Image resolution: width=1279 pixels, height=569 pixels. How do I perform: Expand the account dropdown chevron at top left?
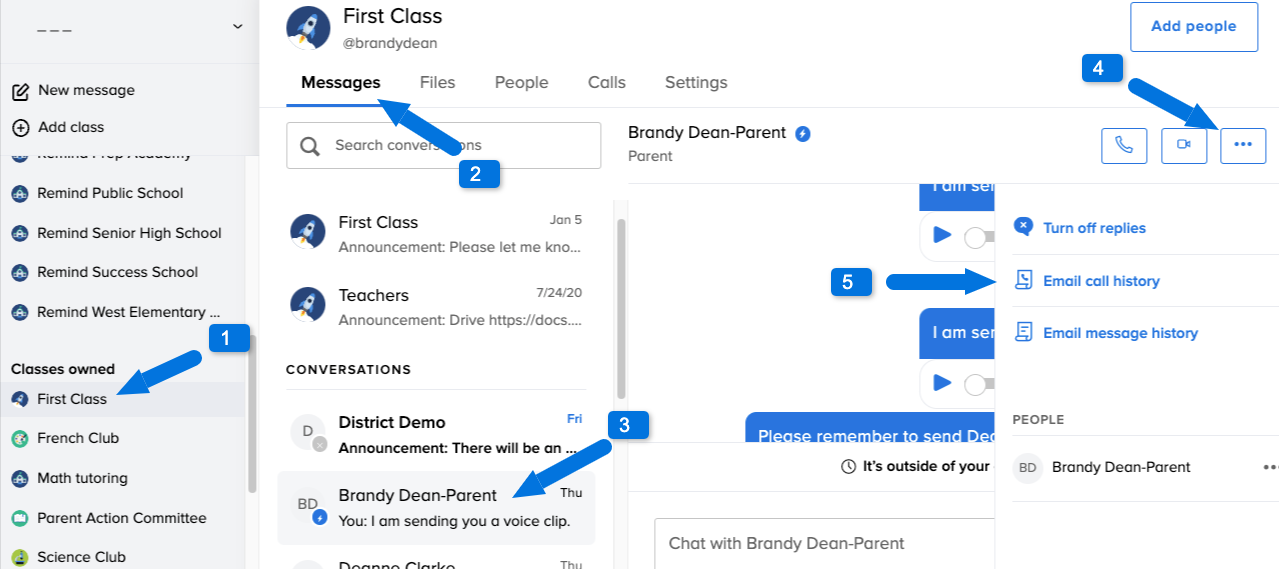[237, 27]
